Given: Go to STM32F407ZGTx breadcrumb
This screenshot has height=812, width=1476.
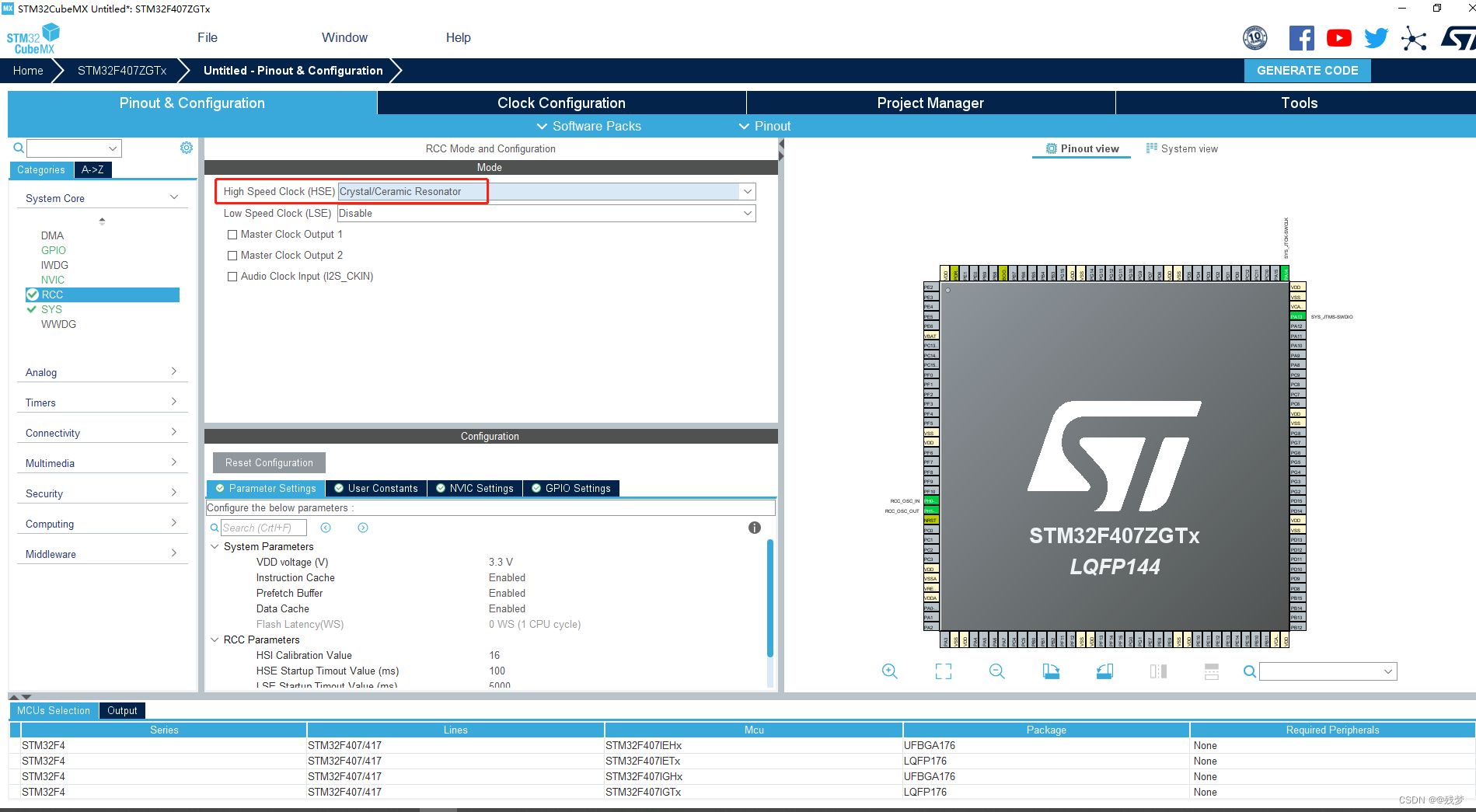Looking at the screenshot, I should (x=122, y=70).
